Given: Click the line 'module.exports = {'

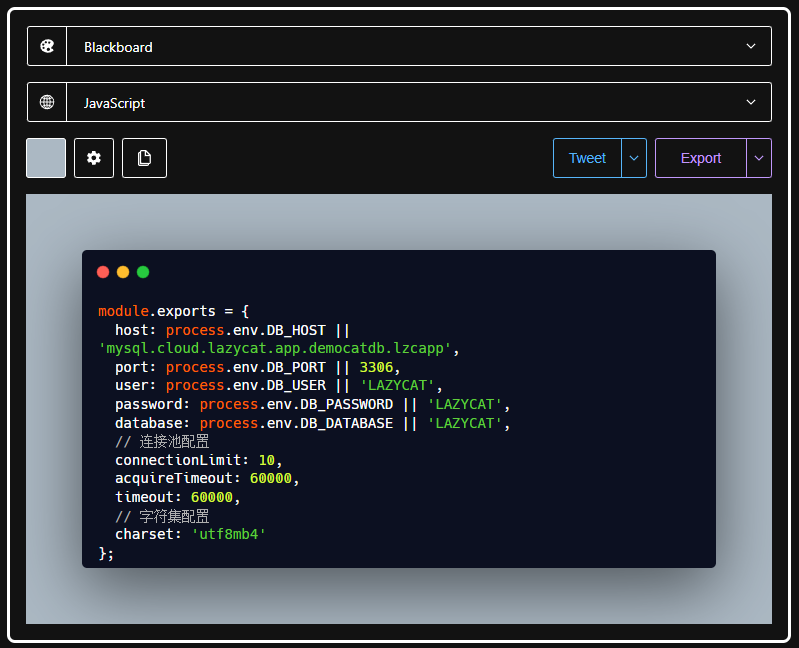Looking at the screenshot, I should click(174, 311).
